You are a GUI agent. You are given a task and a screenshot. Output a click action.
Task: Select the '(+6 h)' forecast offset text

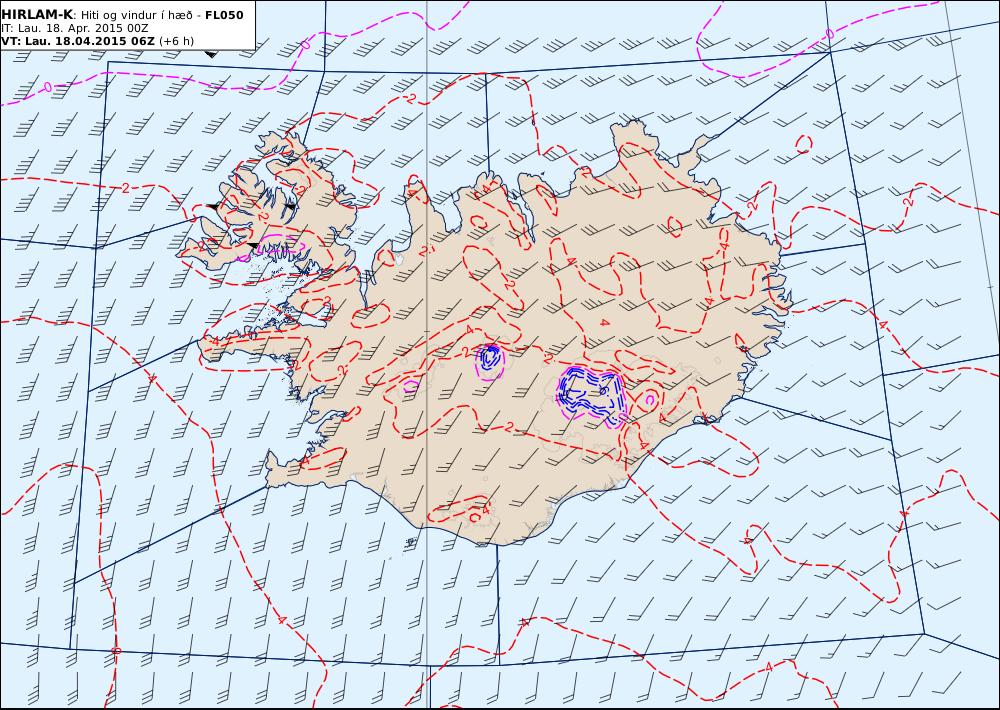(177, 41)
